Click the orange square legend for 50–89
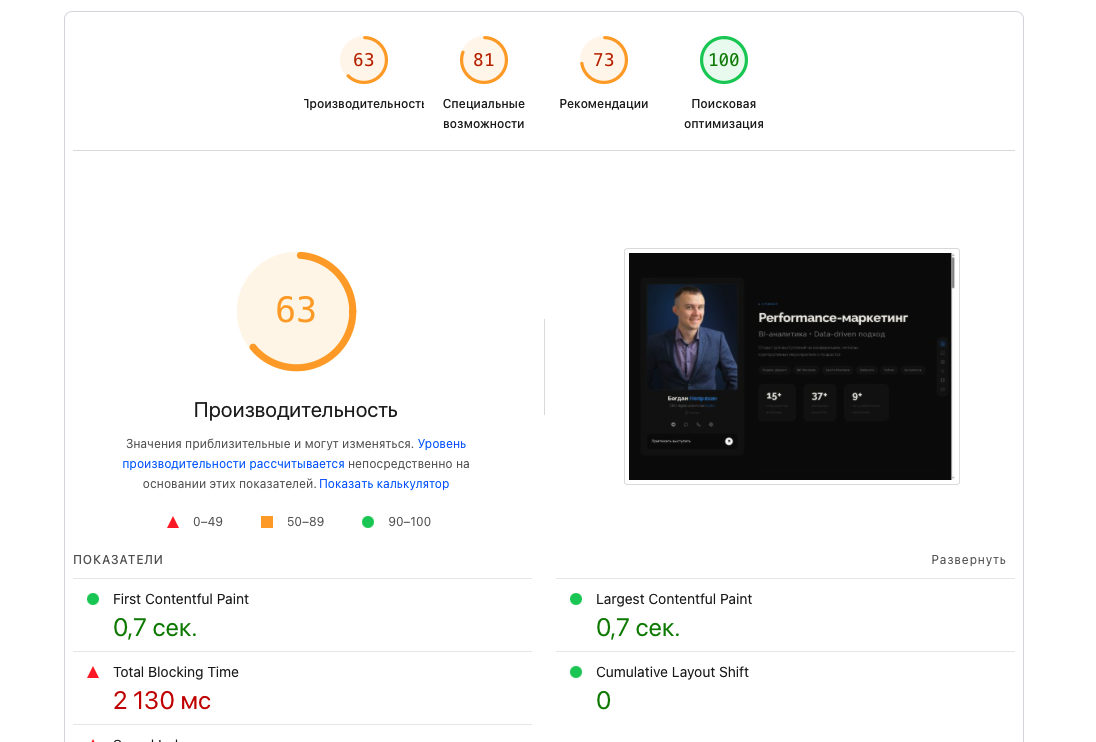Image resolution: width=1096 pixels, height=742 pixels. [x=265, y=521]
